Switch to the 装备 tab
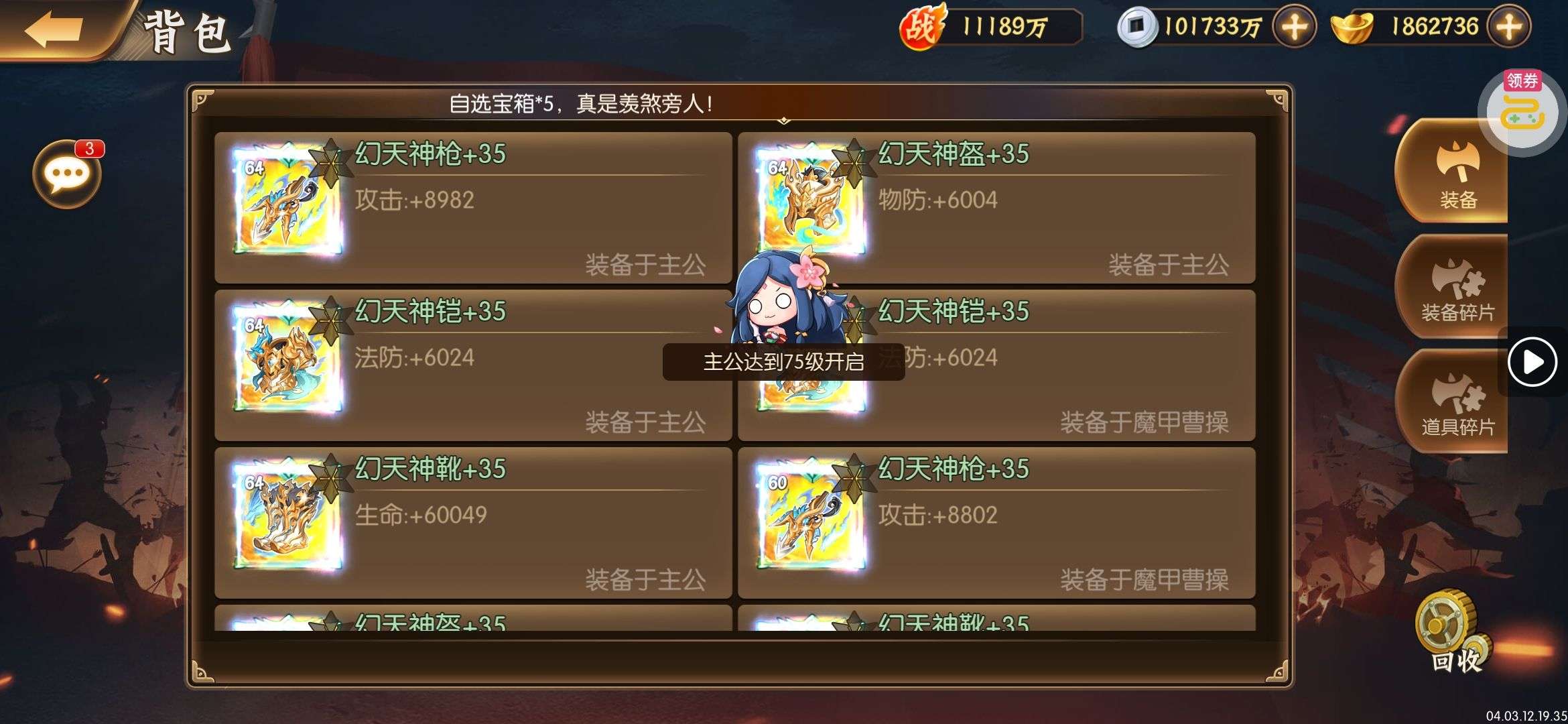Screen dimensions: 1568x724 tap(1453, 171)
